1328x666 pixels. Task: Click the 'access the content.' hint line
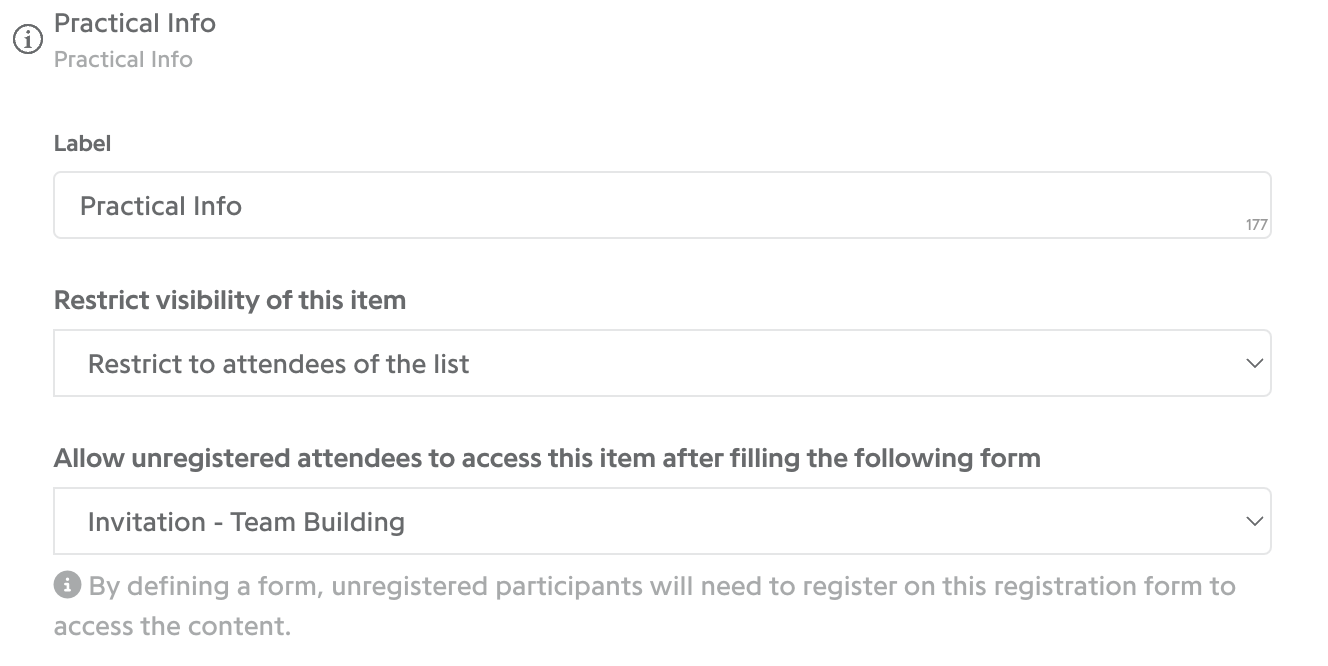pos(172,627)
